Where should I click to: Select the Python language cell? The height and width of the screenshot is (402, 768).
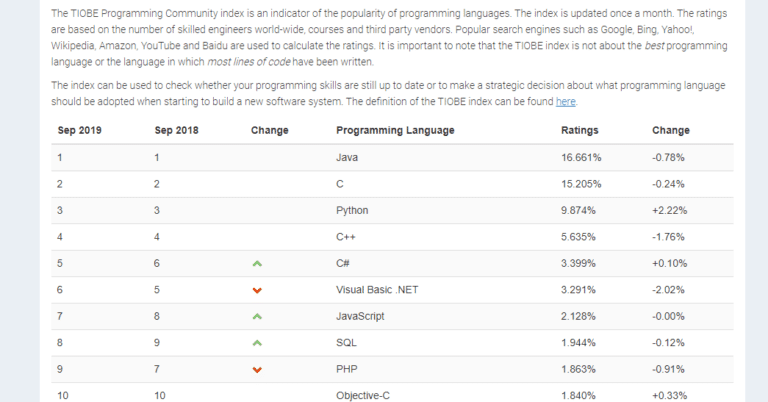[352, 211]
